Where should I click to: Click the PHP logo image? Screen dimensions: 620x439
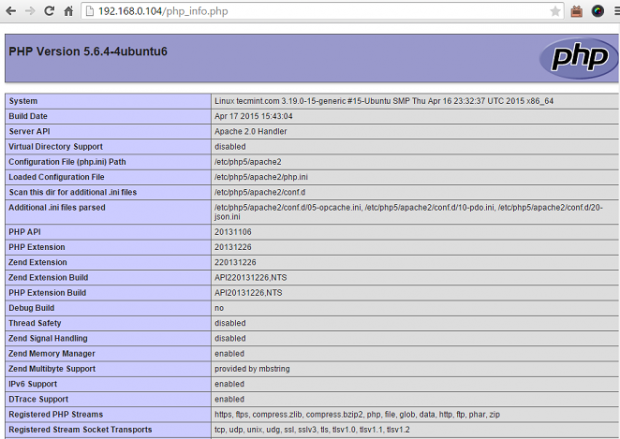click(x=578, y=58)
